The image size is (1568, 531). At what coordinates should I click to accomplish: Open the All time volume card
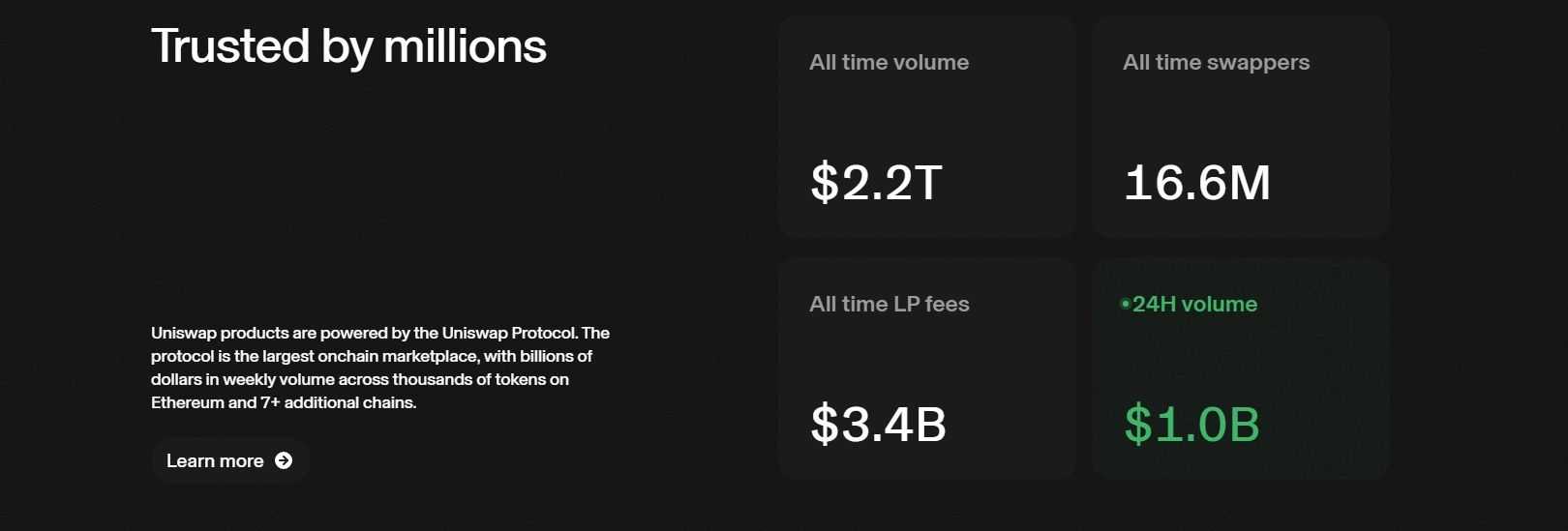pyautogui.click(x=927, y=127)
